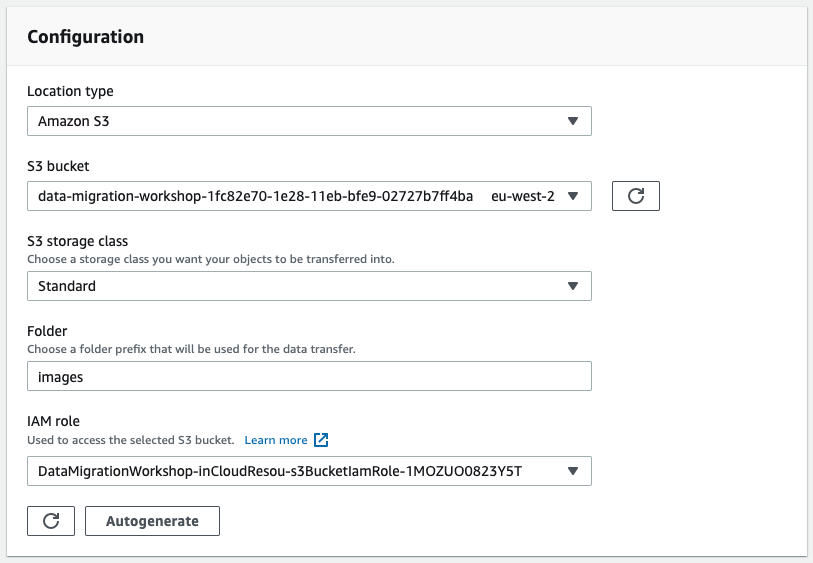The width and height of the screenshot is (813, 563).
Task: Click the Location type label
Action: click(x=70, y=91)
